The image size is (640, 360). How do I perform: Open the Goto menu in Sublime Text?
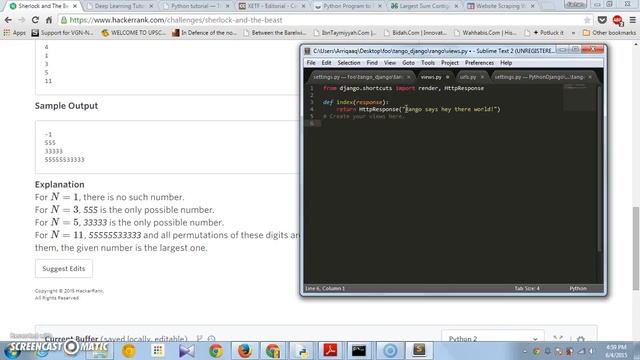(x=408, y=63)
